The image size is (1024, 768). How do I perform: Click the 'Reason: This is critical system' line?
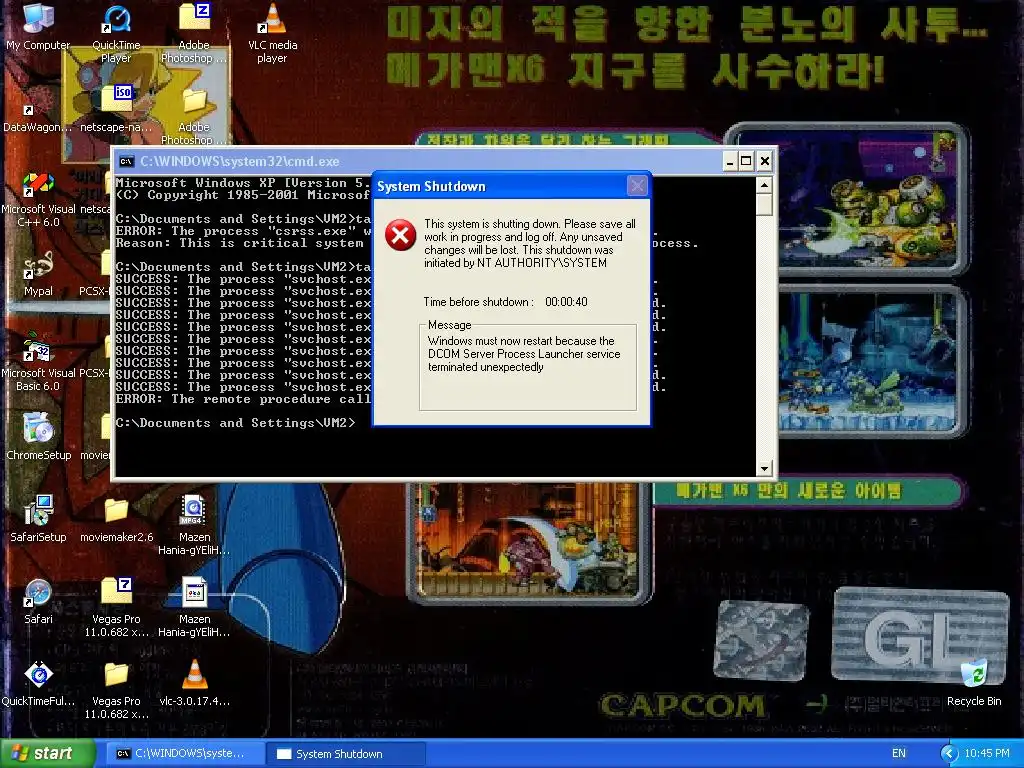(240, 243)
